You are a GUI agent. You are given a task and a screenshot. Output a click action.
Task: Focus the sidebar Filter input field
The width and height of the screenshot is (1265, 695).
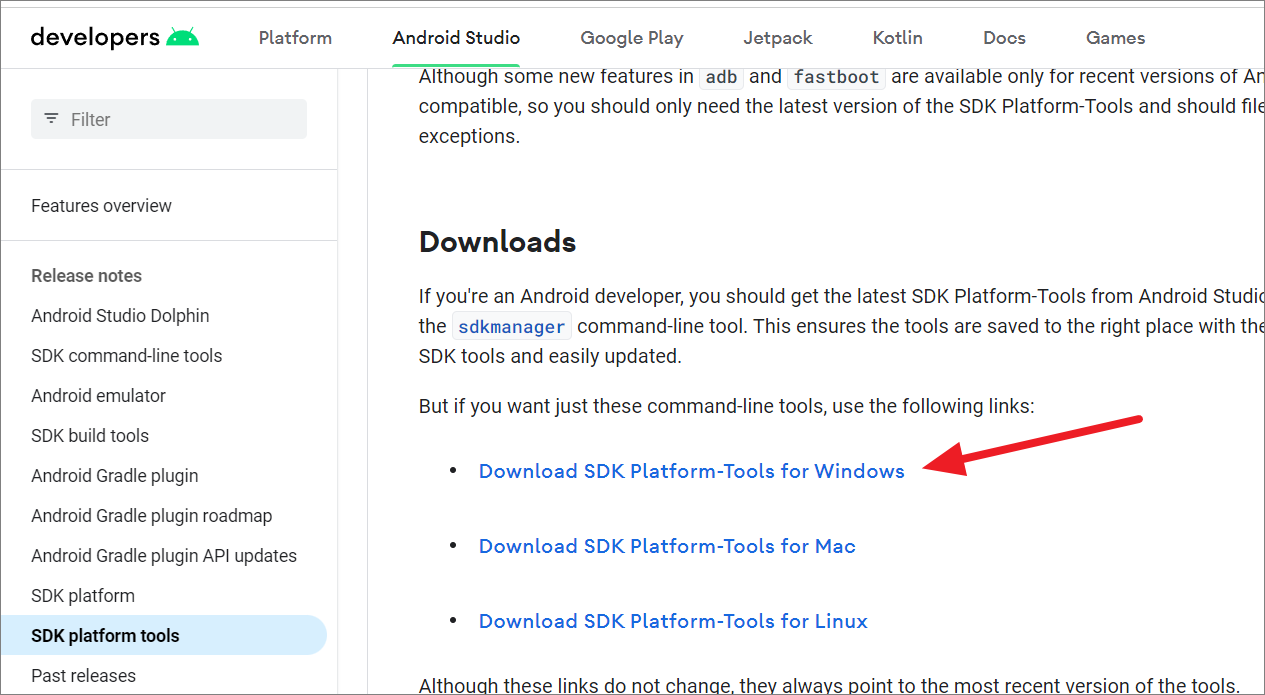pyautogui.click(x=169, y=119)
